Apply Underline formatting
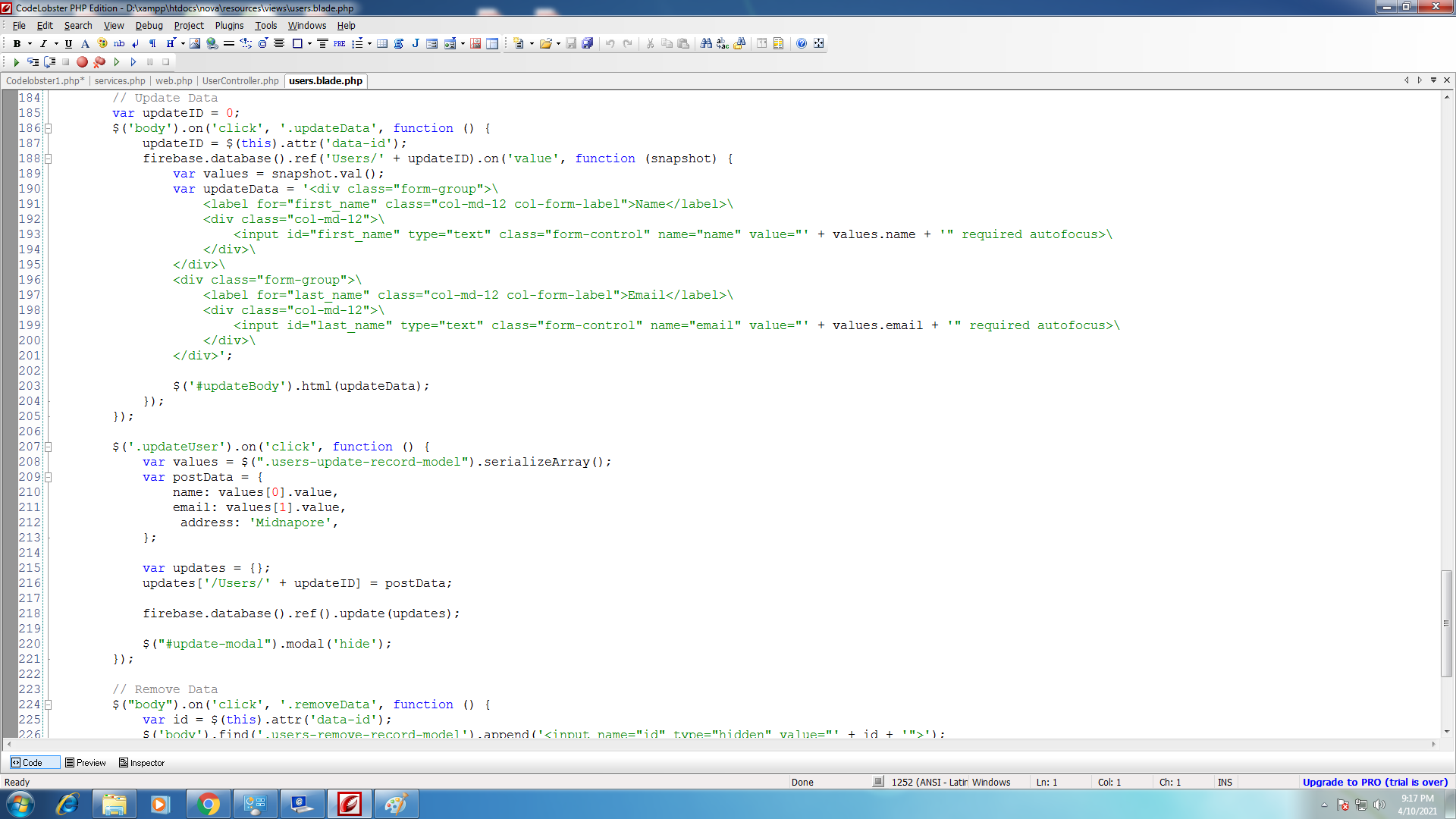Image resolution: width=1456 pixels, height=819 pixels. pos(68,43)
